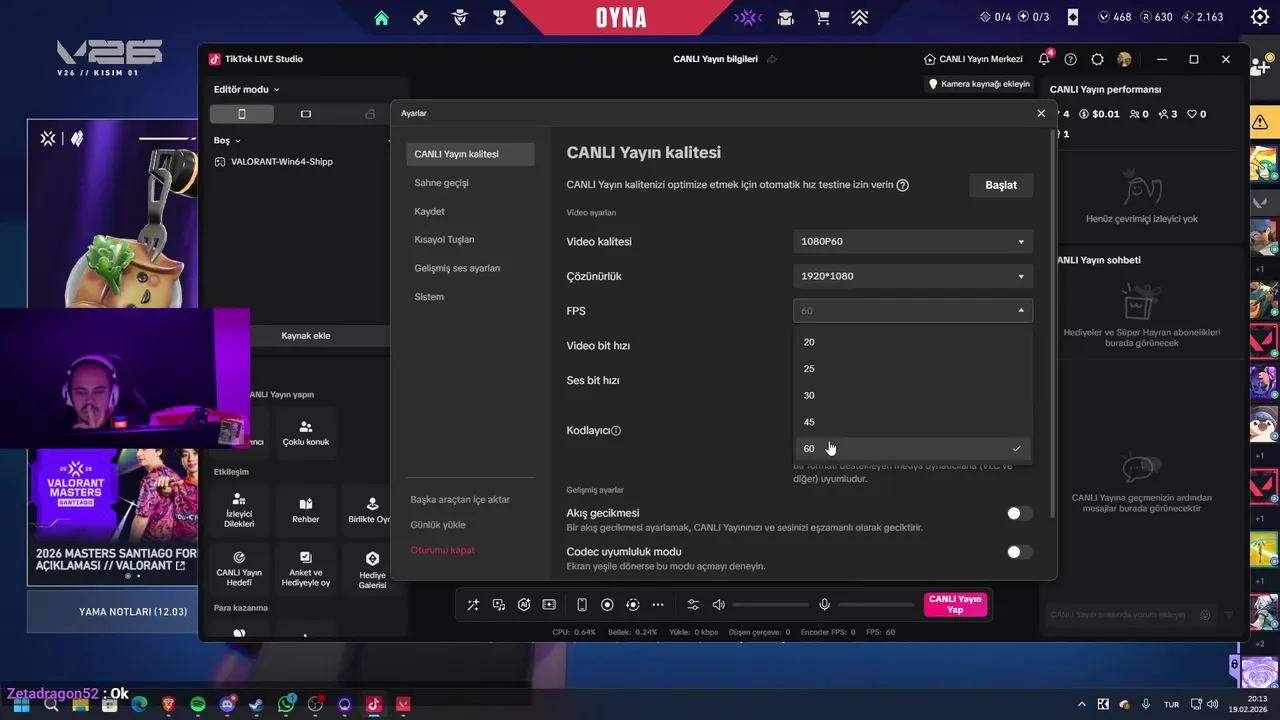
Task: Click the CANLI Yayın Yap button
Action: (x=955, y=604)
